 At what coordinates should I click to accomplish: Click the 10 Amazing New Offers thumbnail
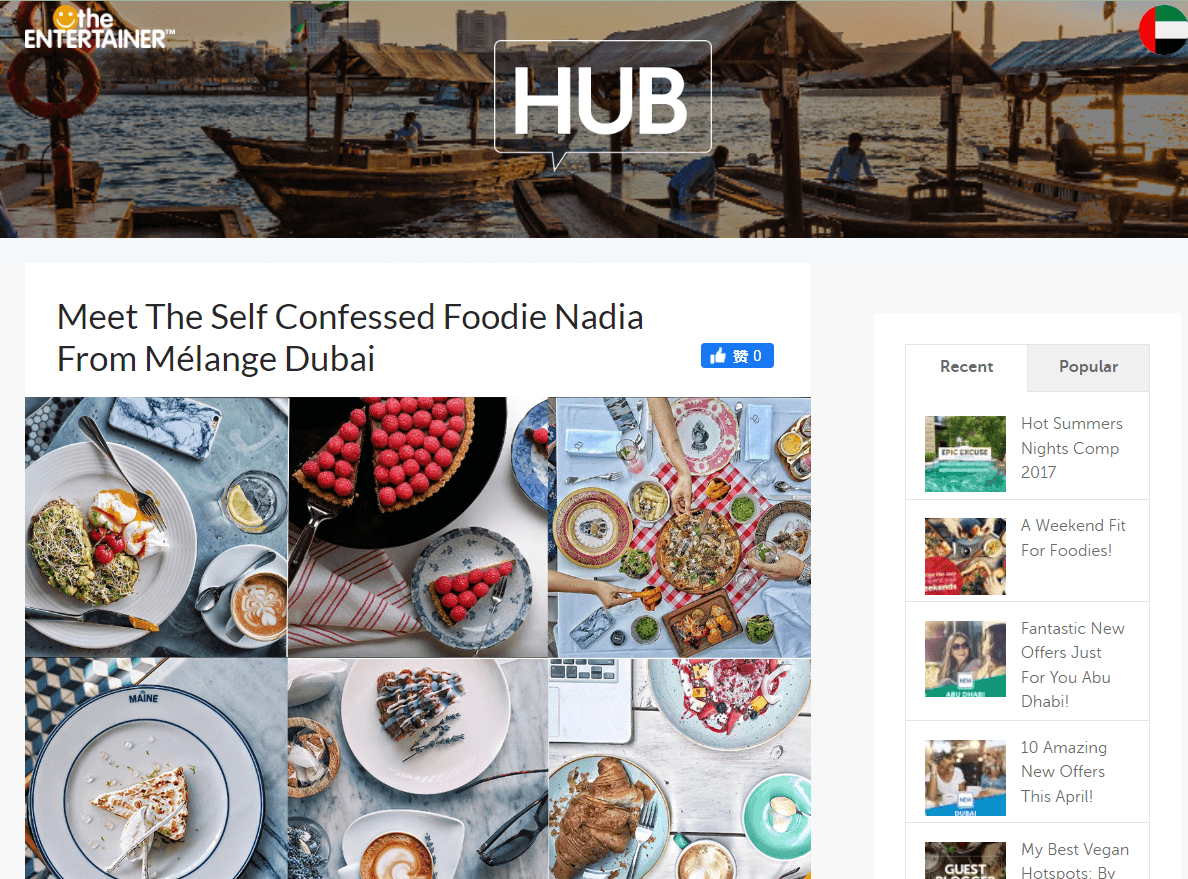pos(965,778)
